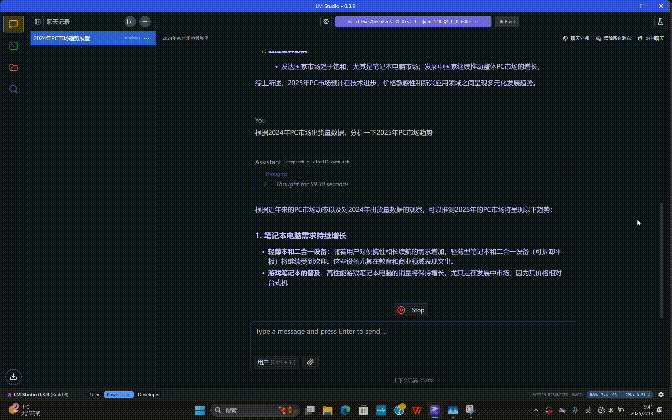Open the Downloads panel icon
Viewport: 672px width, 420px height.
click(x=13, y=376)
